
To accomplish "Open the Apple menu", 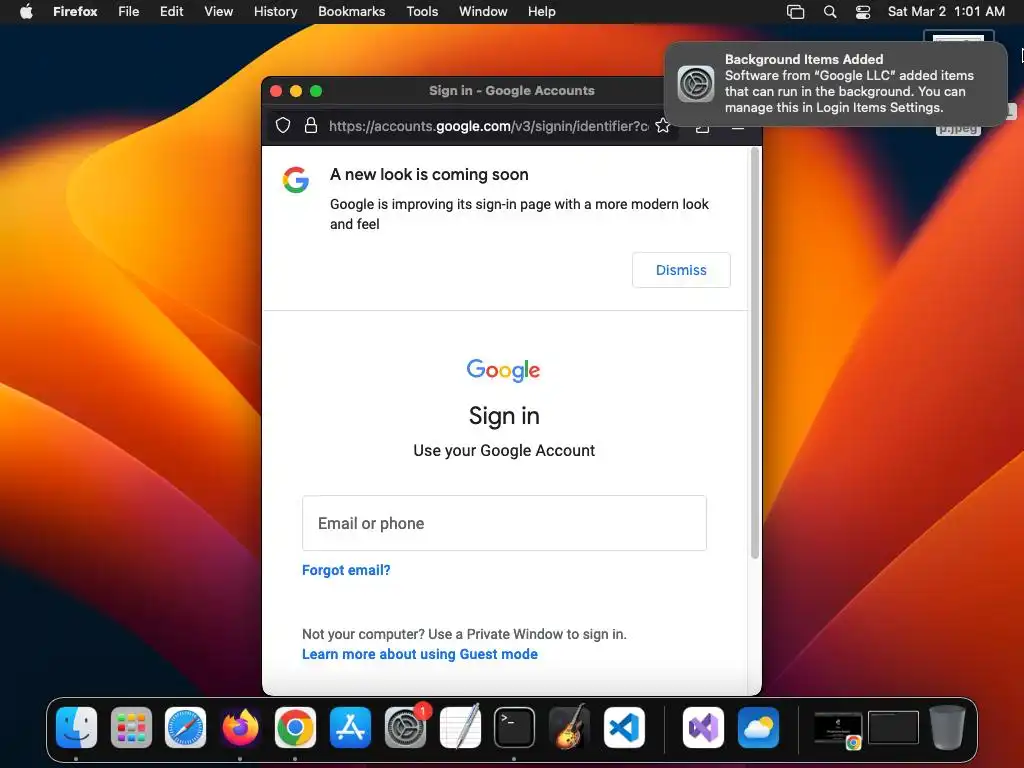I will [26, 11].
